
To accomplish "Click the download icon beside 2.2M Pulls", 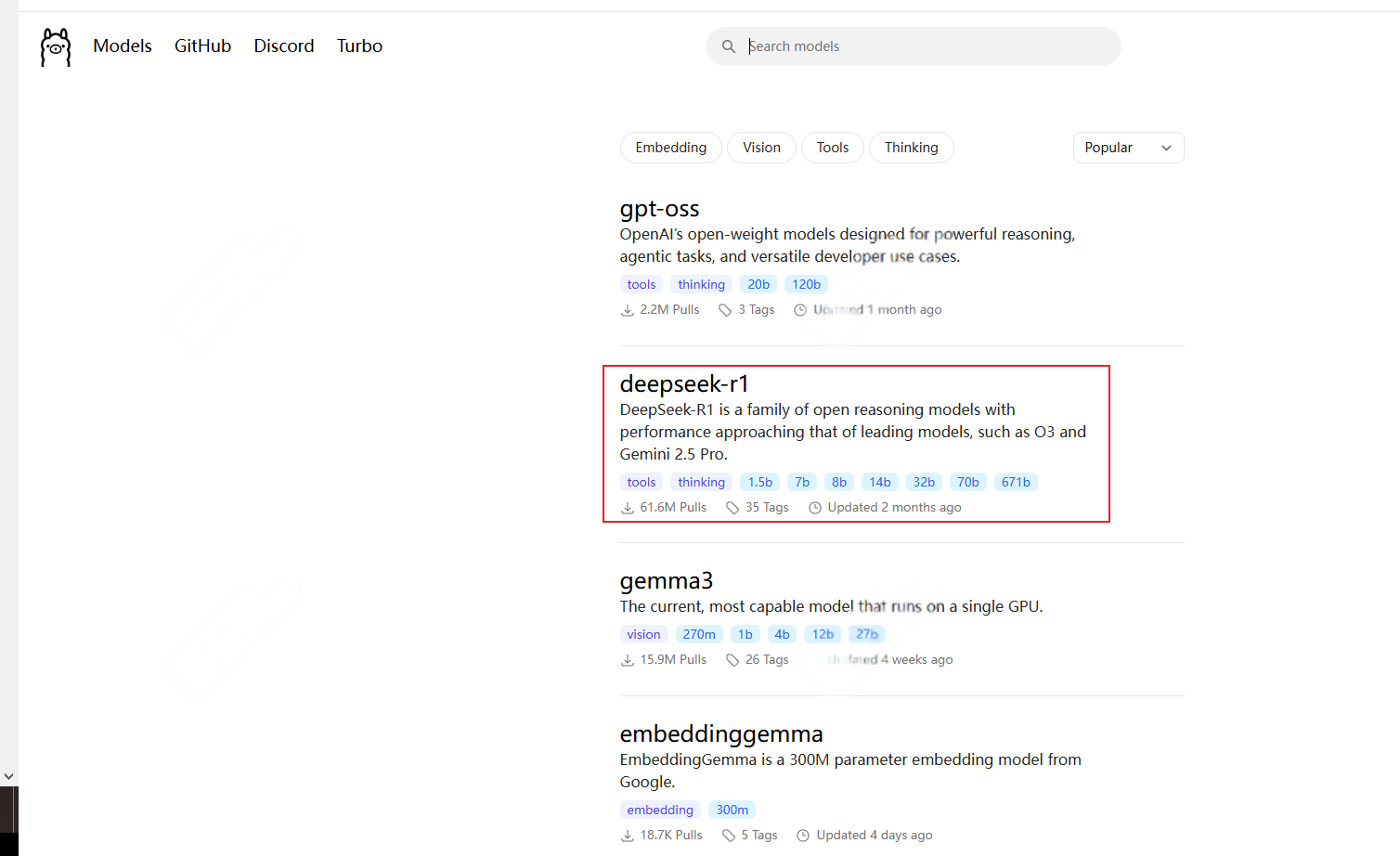I will (x=628, y=310).
